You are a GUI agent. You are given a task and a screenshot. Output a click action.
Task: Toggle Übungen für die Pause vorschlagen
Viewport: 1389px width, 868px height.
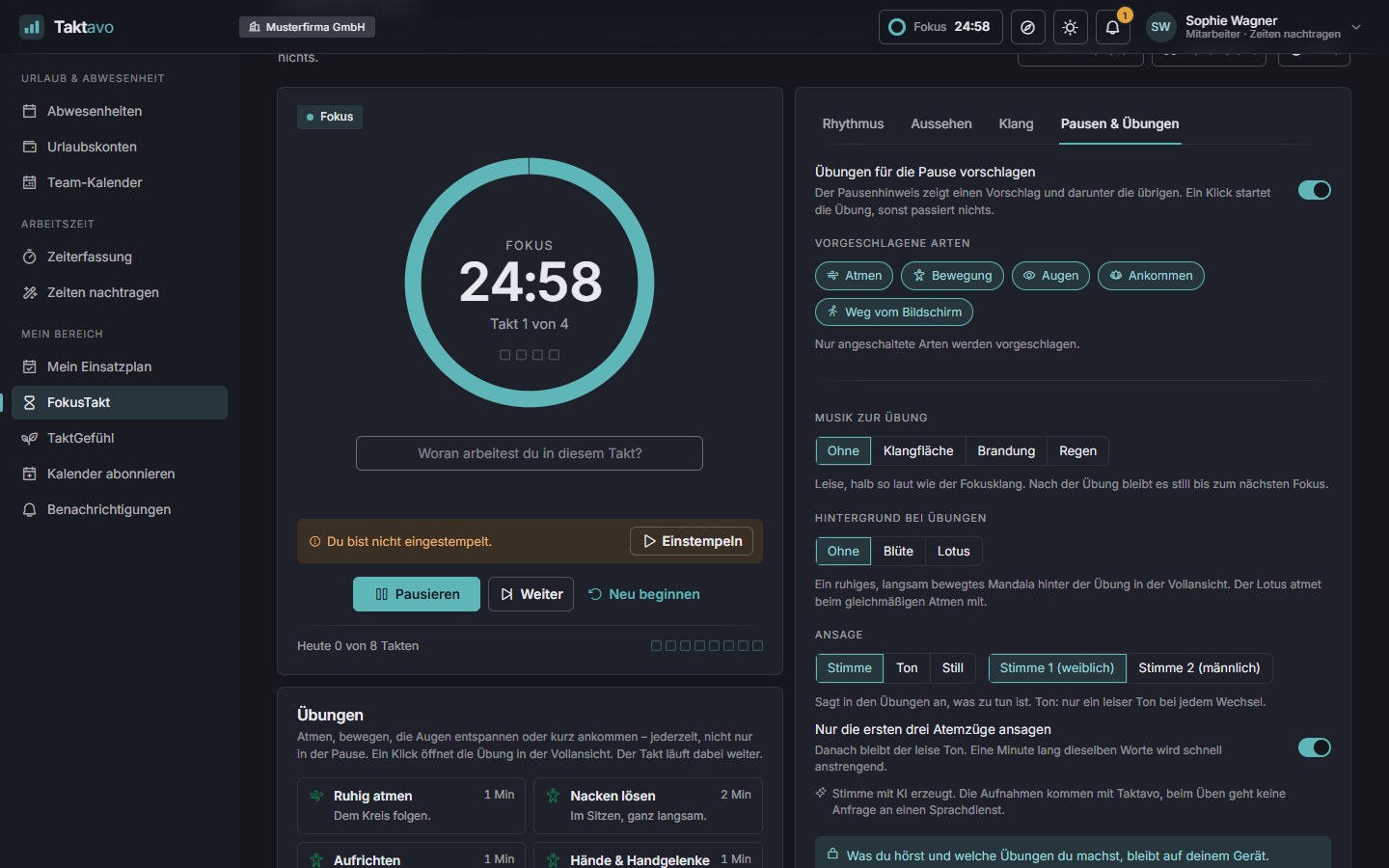coord(1314,190)
